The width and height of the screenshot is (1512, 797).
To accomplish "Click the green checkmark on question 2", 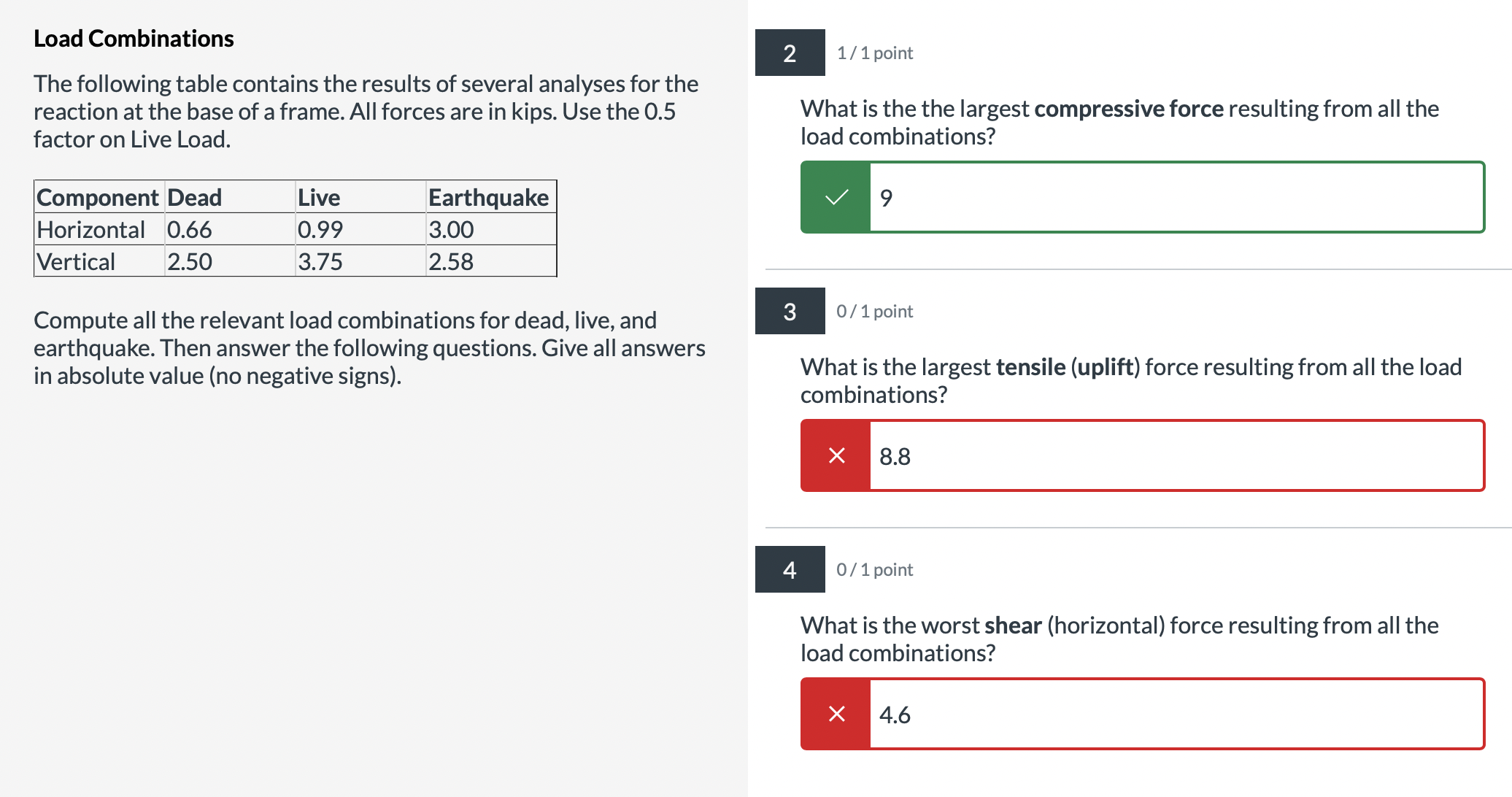I will click(835, 196).
